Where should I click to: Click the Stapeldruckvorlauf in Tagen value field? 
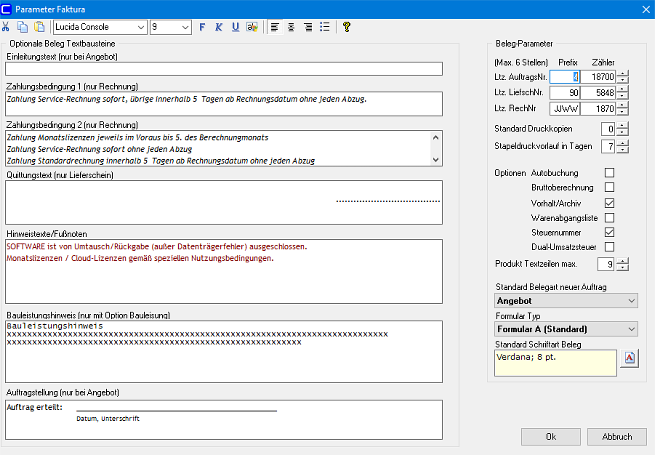point(608,147)
